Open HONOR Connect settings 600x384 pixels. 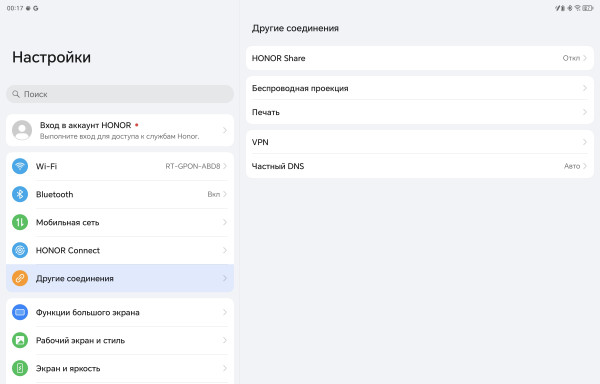pyautogui.click(x=120, y=250)
